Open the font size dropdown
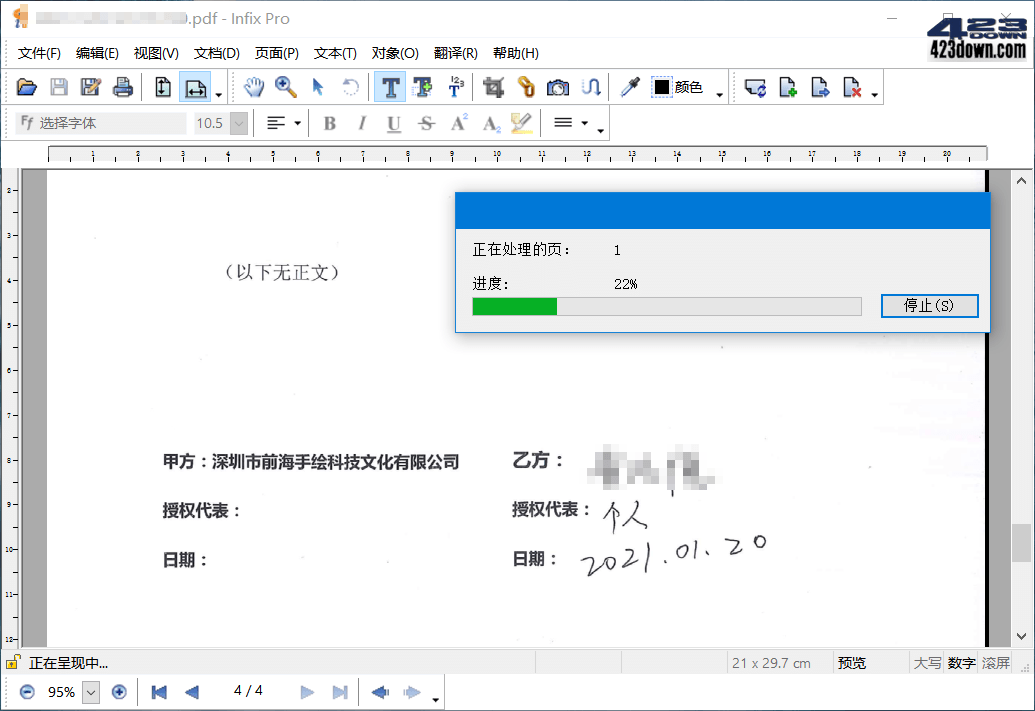This screenshot has height=711, width=1035. coord(237,123)
